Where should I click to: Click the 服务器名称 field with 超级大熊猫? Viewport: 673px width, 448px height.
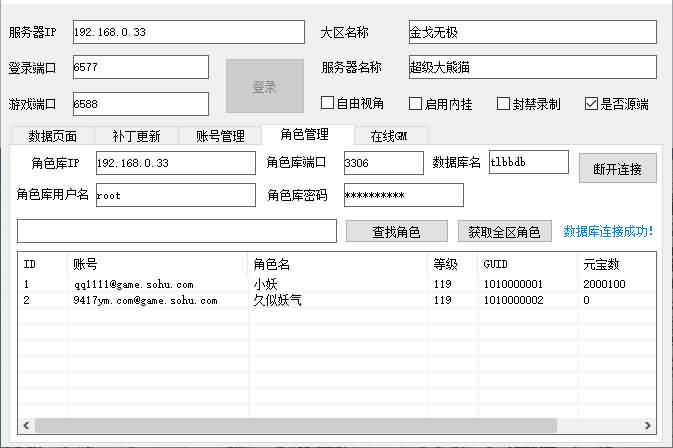[533, 67]
